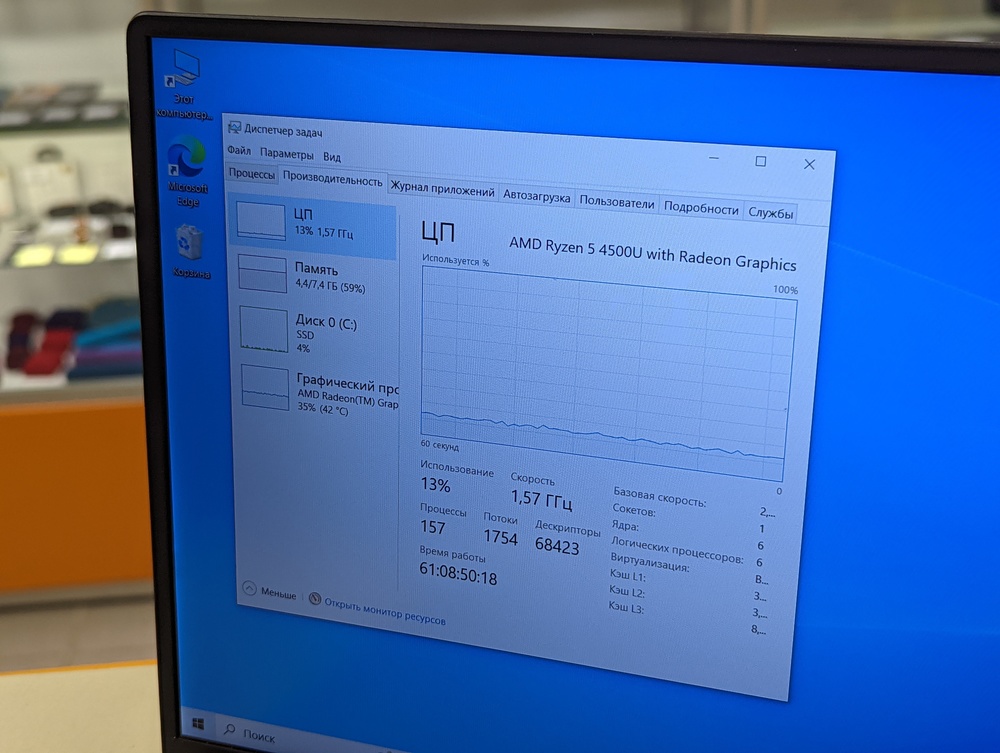
Task: Click the '60 секунд' graph label
Action: tap(439, 444)
